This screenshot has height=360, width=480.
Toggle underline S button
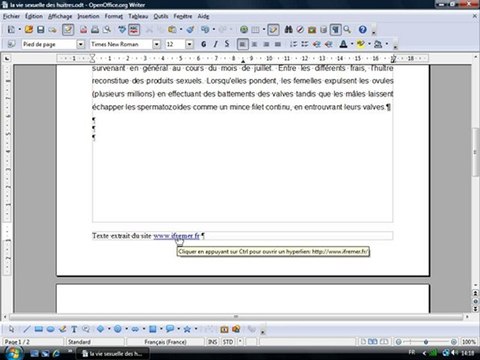(x=227, y=44)
